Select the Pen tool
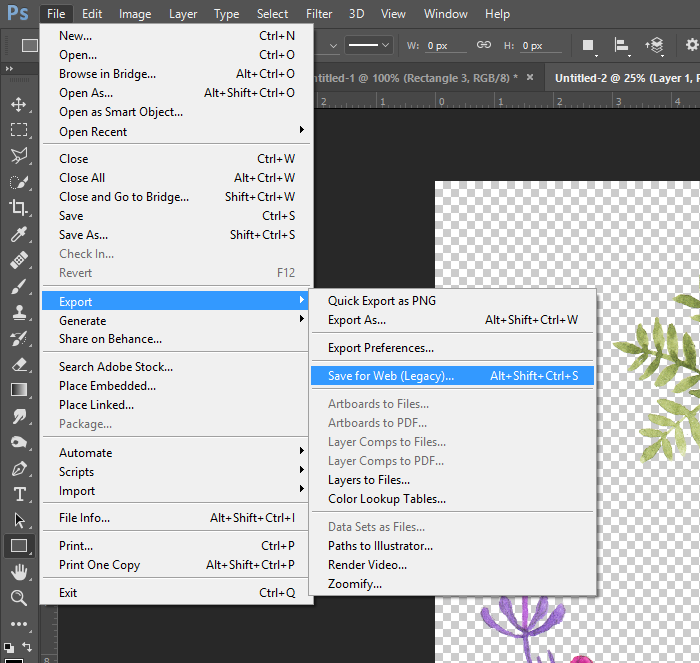The height and width of the screenshot is (663, 700). (18, 468)
